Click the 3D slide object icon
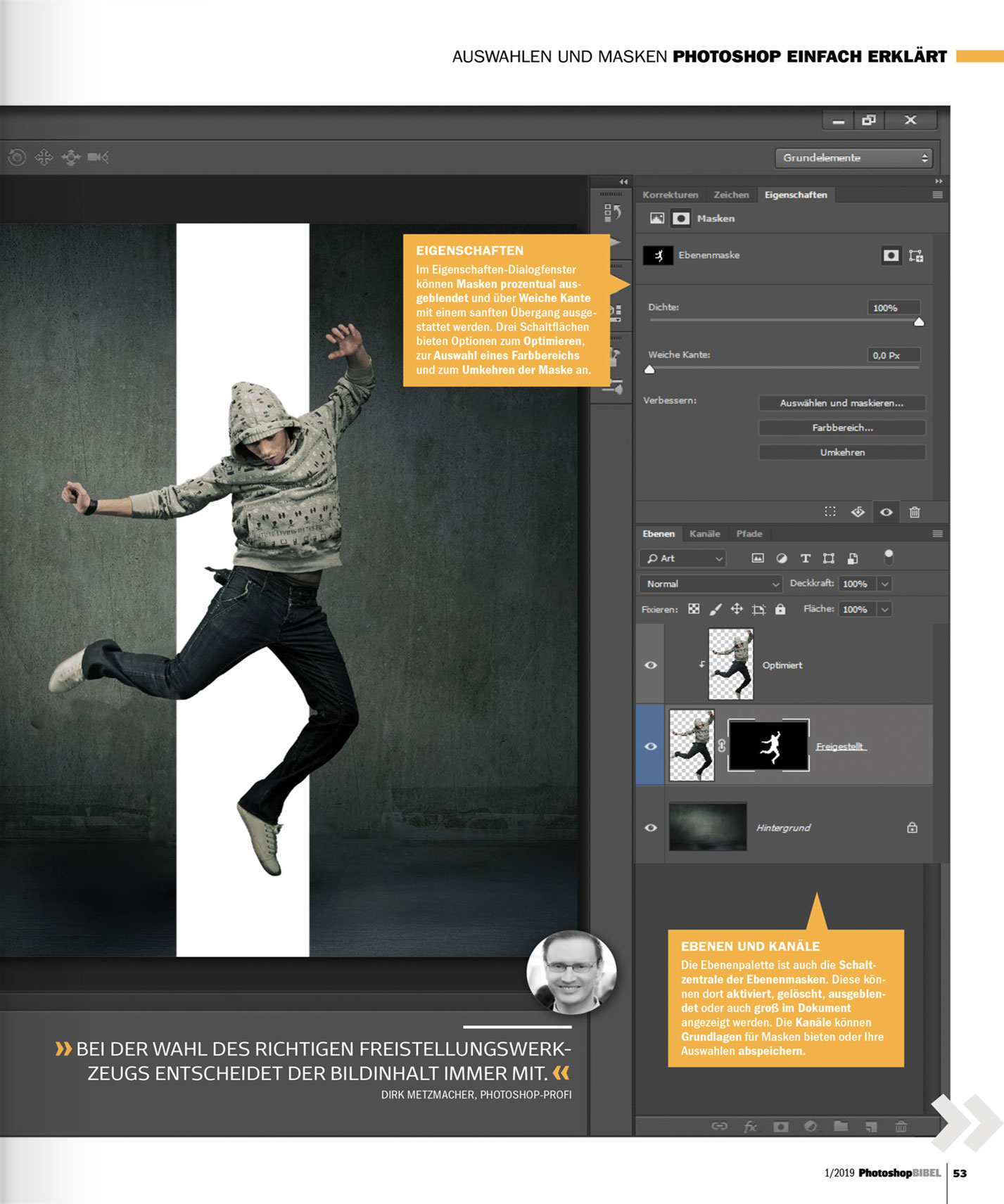This screenshot has height=1204, width=1004. [x=71, y=158]
